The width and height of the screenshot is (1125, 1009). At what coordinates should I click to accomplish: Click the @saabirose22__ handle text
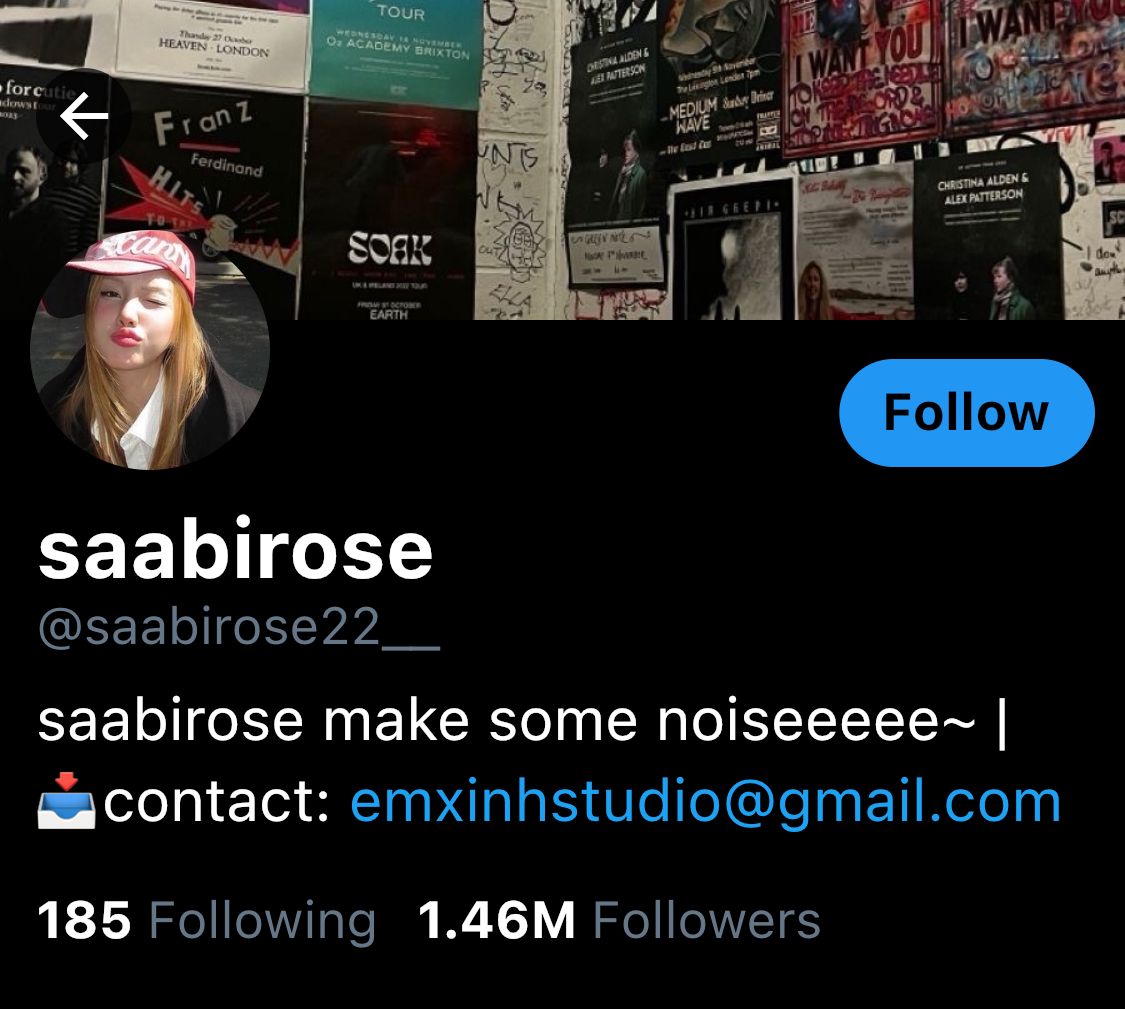click(238, 626)
